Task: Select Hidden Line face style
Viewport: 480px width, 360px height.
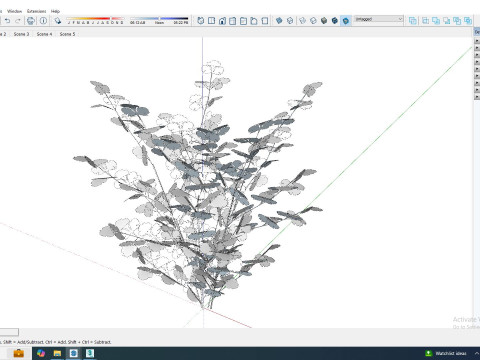Action: [x=313, y=21]
